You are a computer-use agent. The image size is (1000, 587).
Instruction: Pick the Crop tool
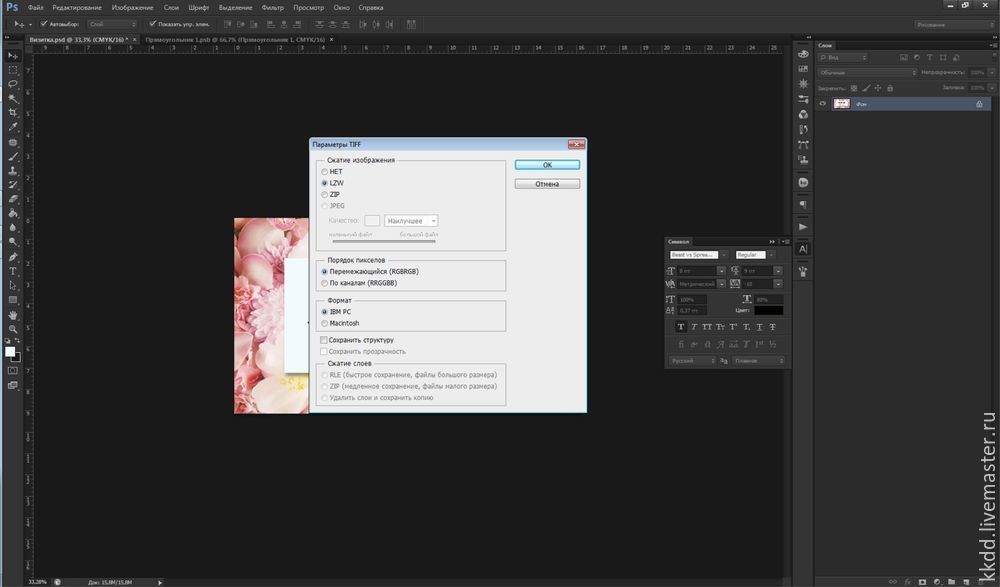click(13, 113)
